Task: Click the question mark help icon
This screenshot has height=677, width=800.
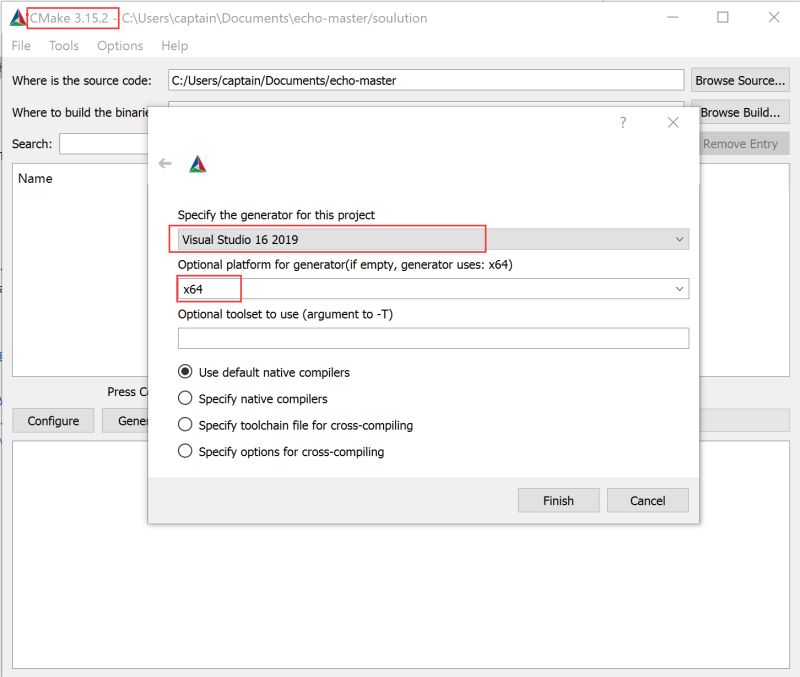Action: tap(623, 122)
